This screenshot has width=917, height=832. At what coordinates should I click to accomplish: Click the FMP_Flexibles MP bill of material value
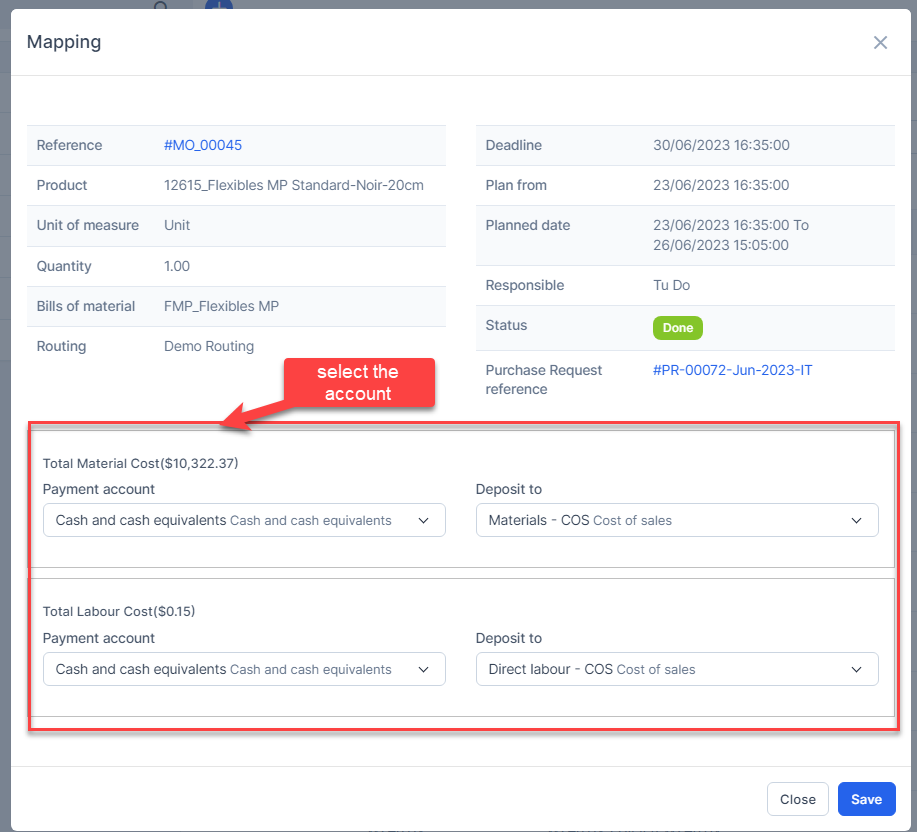click(x=221, y=306)
